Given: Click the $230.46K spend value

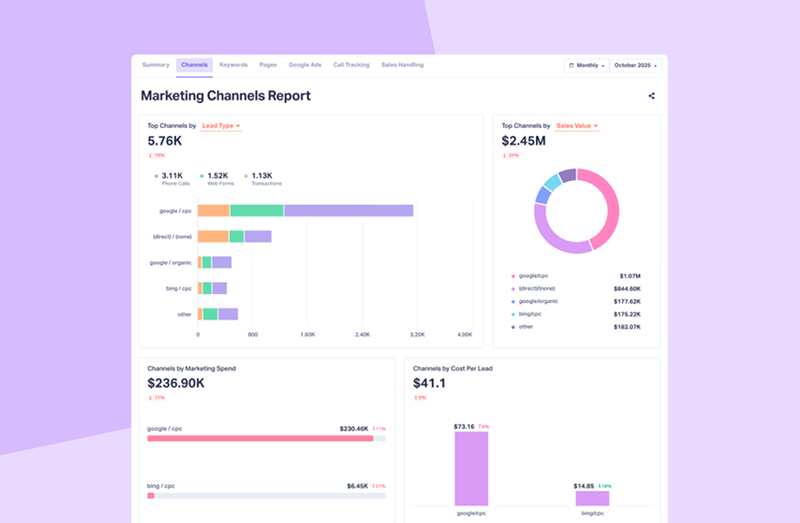Looking at the screenshot, I should tap(354, 429).
